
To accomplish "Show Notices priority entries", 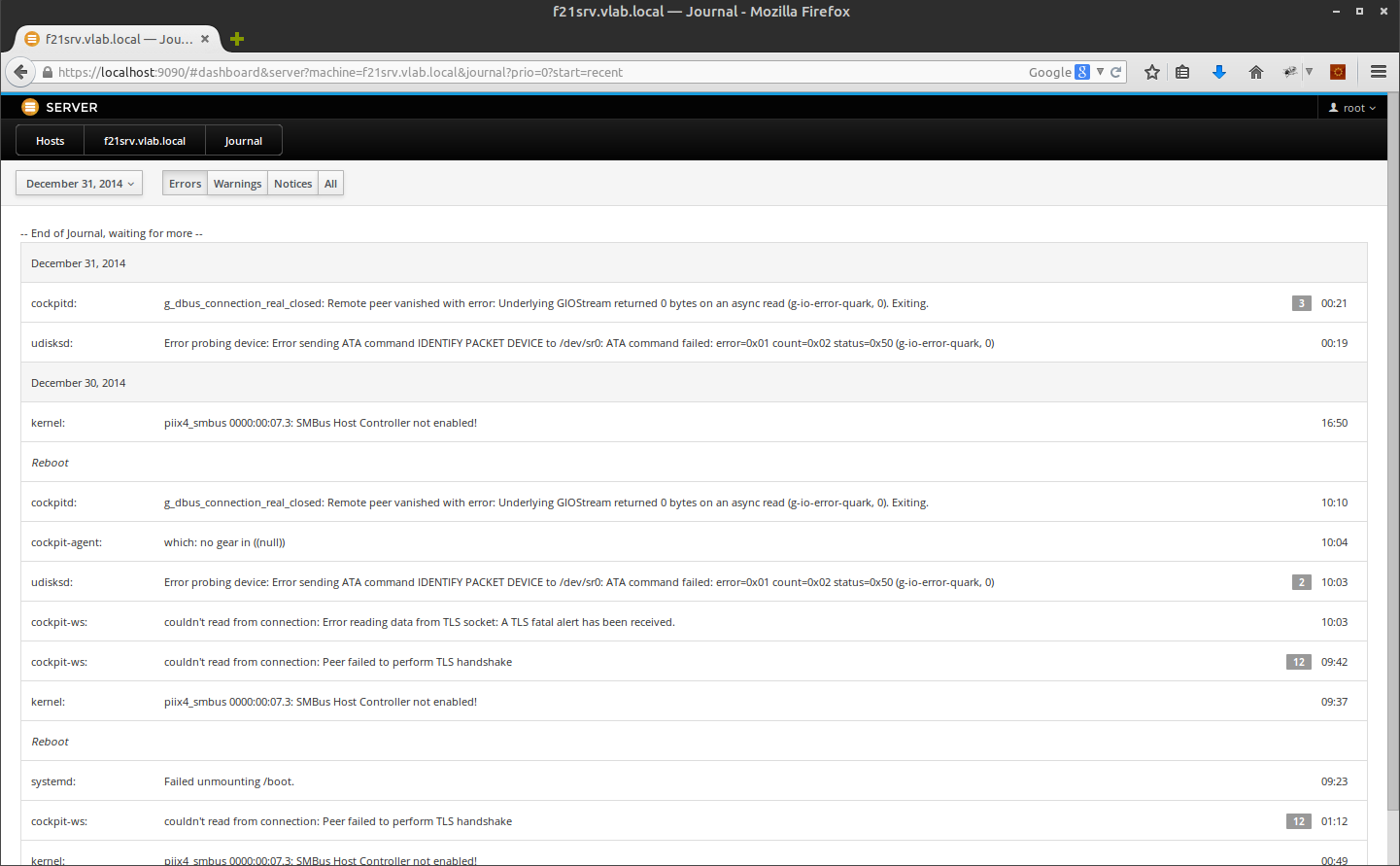I will pyautogui.click(x=292, y=184).
